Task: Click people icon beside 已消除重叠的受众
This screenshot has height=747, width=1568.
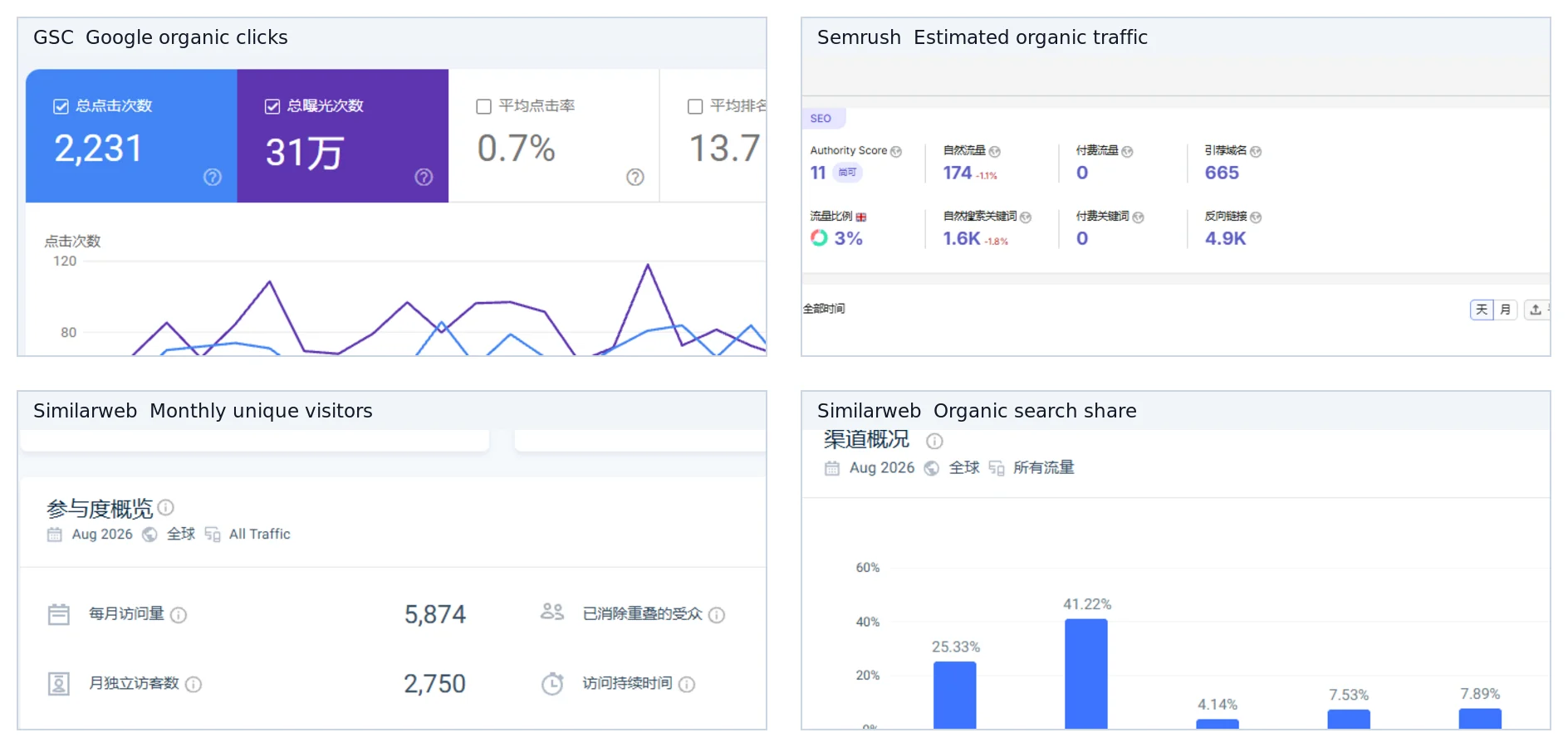Action: pos(552,612)
